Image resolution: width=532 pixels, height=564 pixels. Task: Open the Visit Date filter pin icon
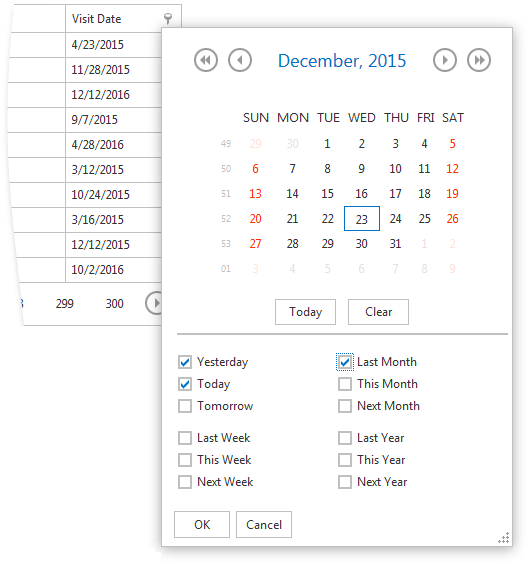click(x=168, y=18)
